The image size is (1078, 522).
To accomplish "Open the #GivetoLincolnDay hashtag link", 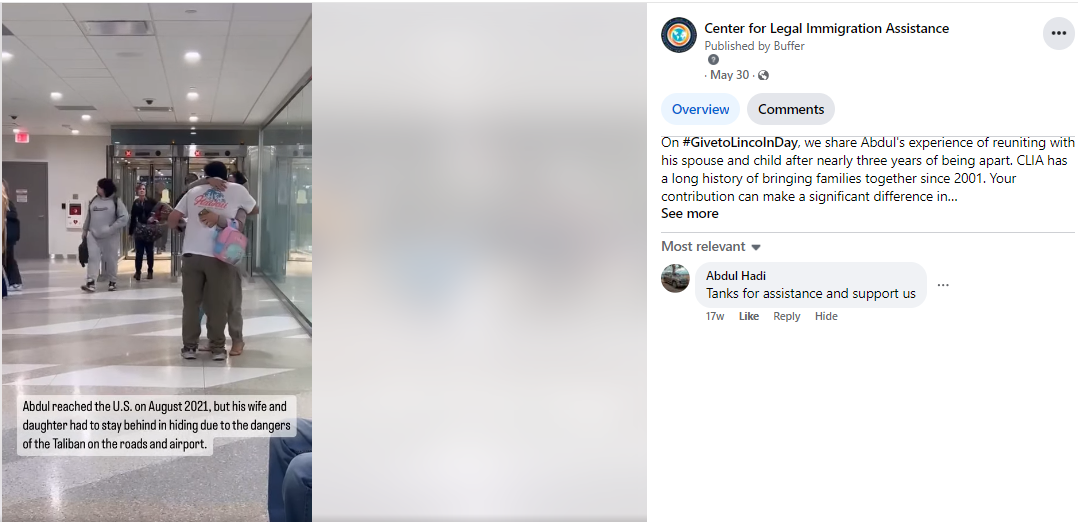I will point(740,142).
